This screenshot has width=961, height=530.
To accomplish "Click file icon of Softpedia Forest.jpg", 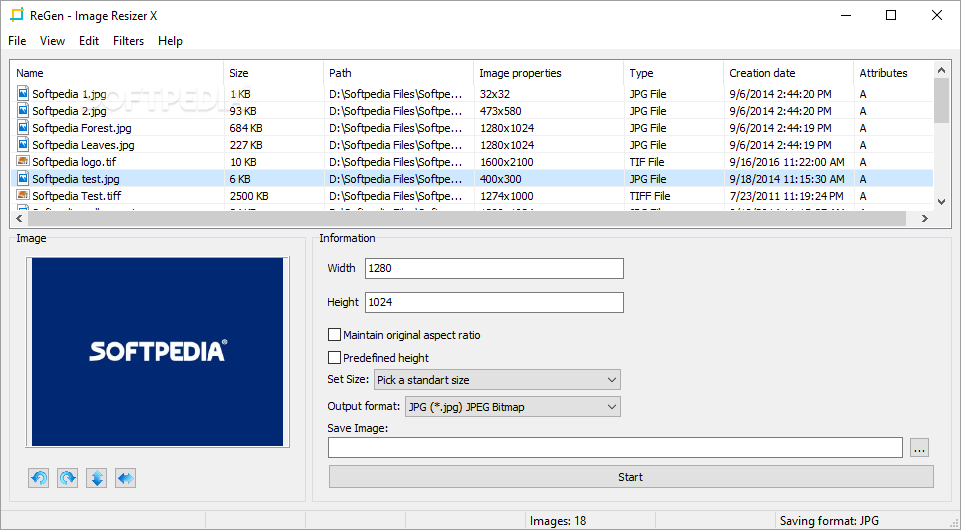I will (x=23, y=127).
